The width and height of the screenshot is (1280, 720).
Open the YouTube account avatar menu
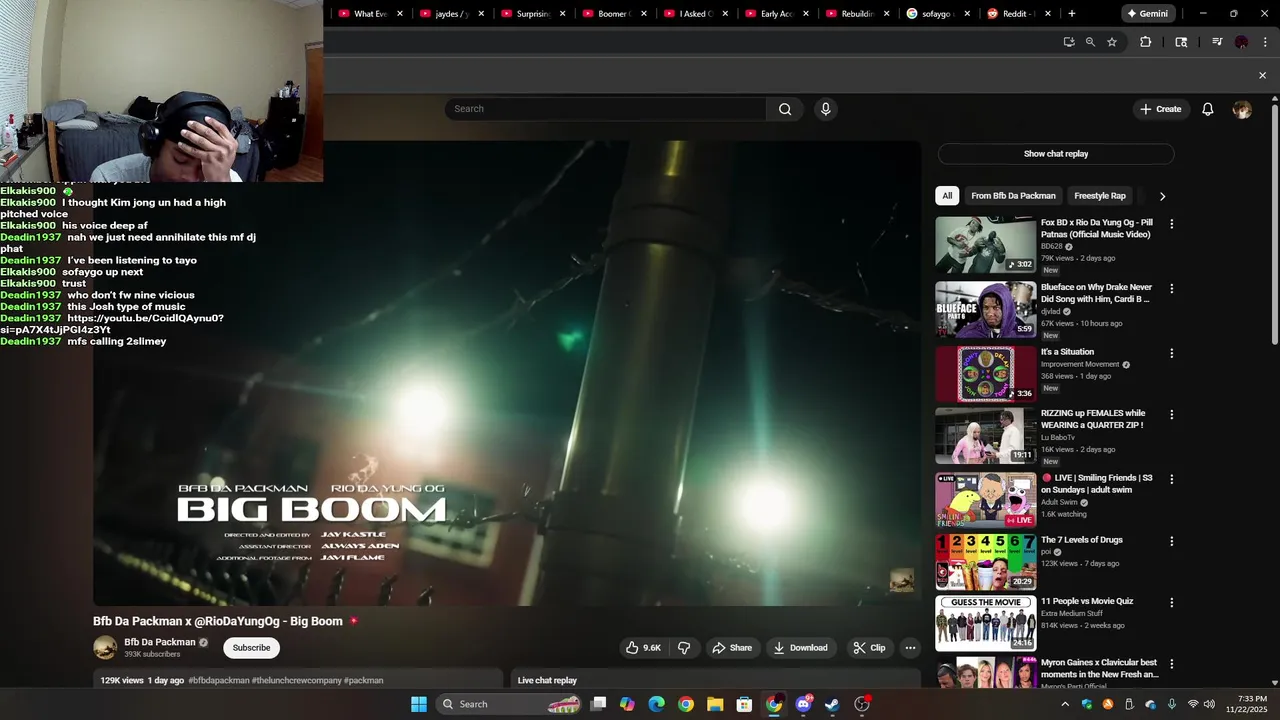tap(1242, 109)
